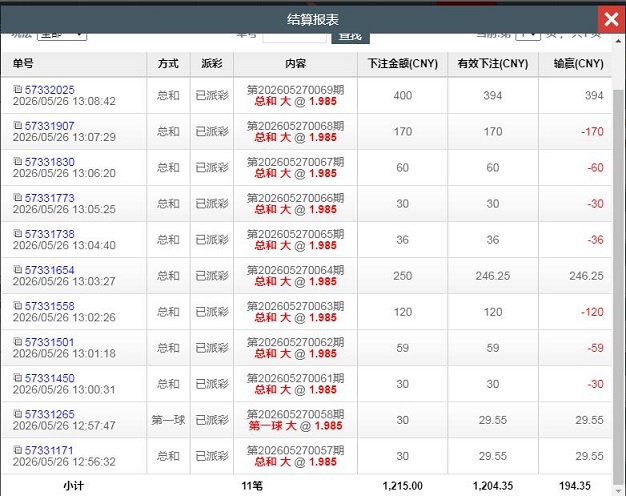Screen dimensions: 626x496
Task: Close the 结算报表 dialog with the red X
Action: click(x=611, y=19)
